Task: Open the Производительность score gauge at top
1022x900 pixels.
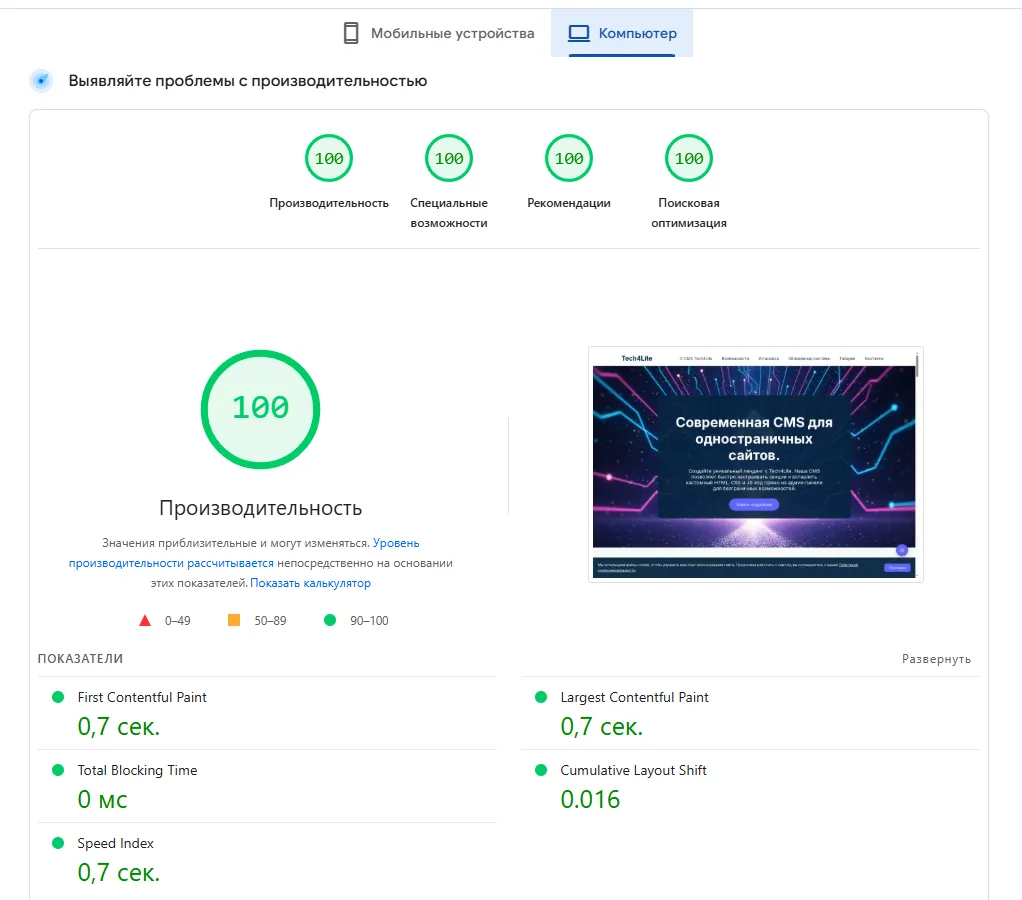Action: [329, 159]
